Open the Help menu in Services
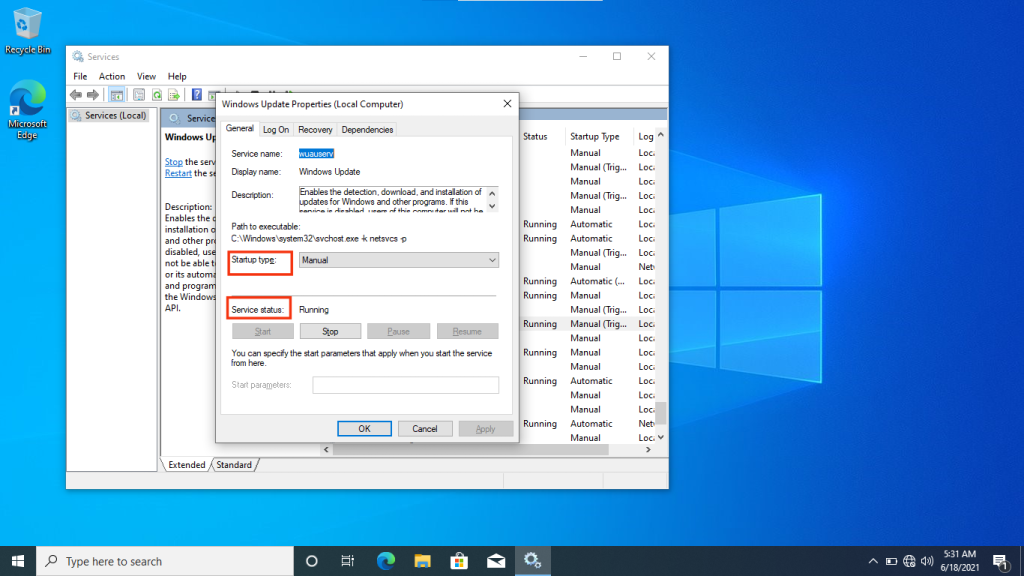This screenshot has width=1024, height=576. [177, 76]
